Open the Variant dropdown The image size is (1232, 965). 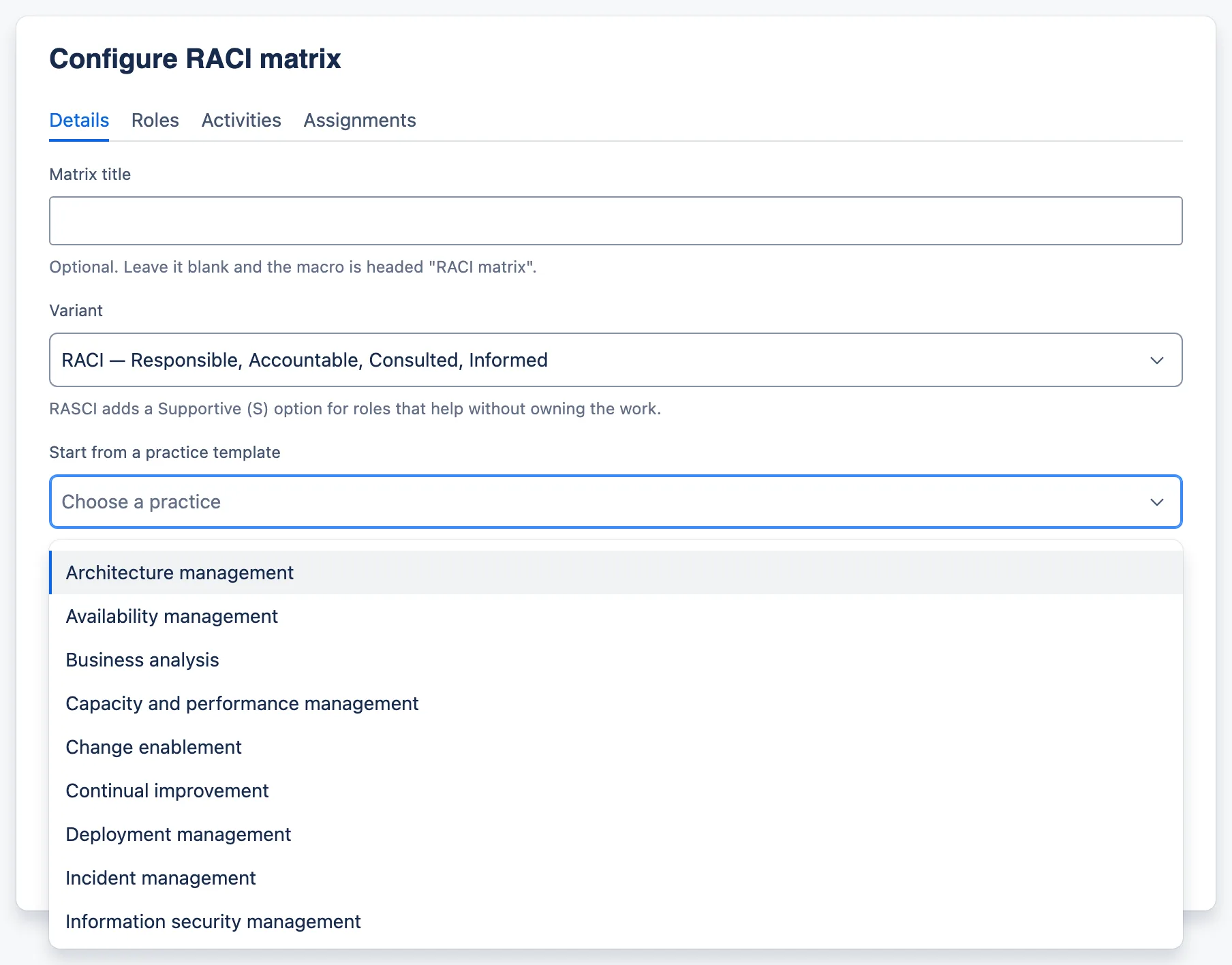pos(616,360)
